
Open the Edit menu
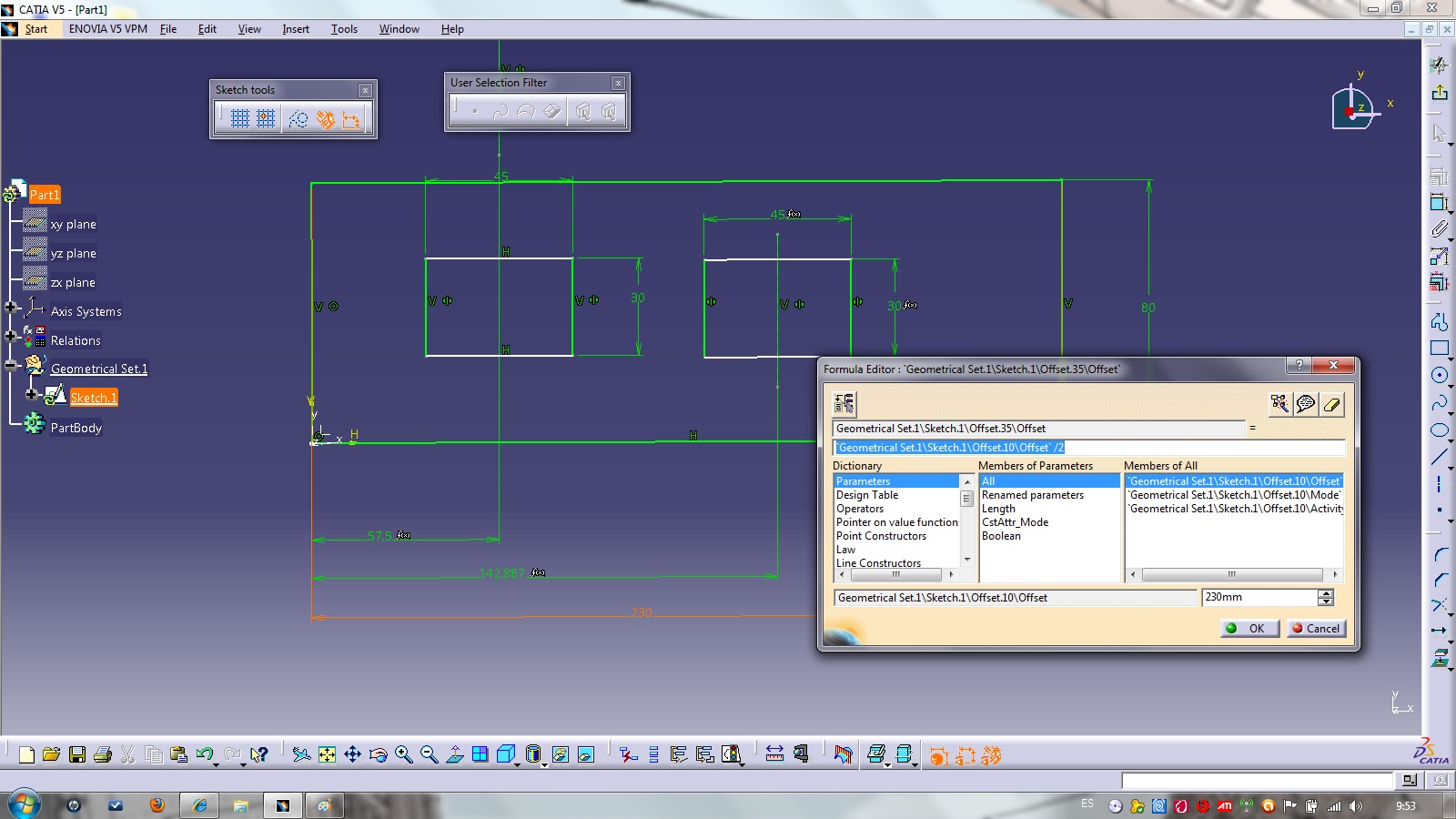(x=207, y=29)
